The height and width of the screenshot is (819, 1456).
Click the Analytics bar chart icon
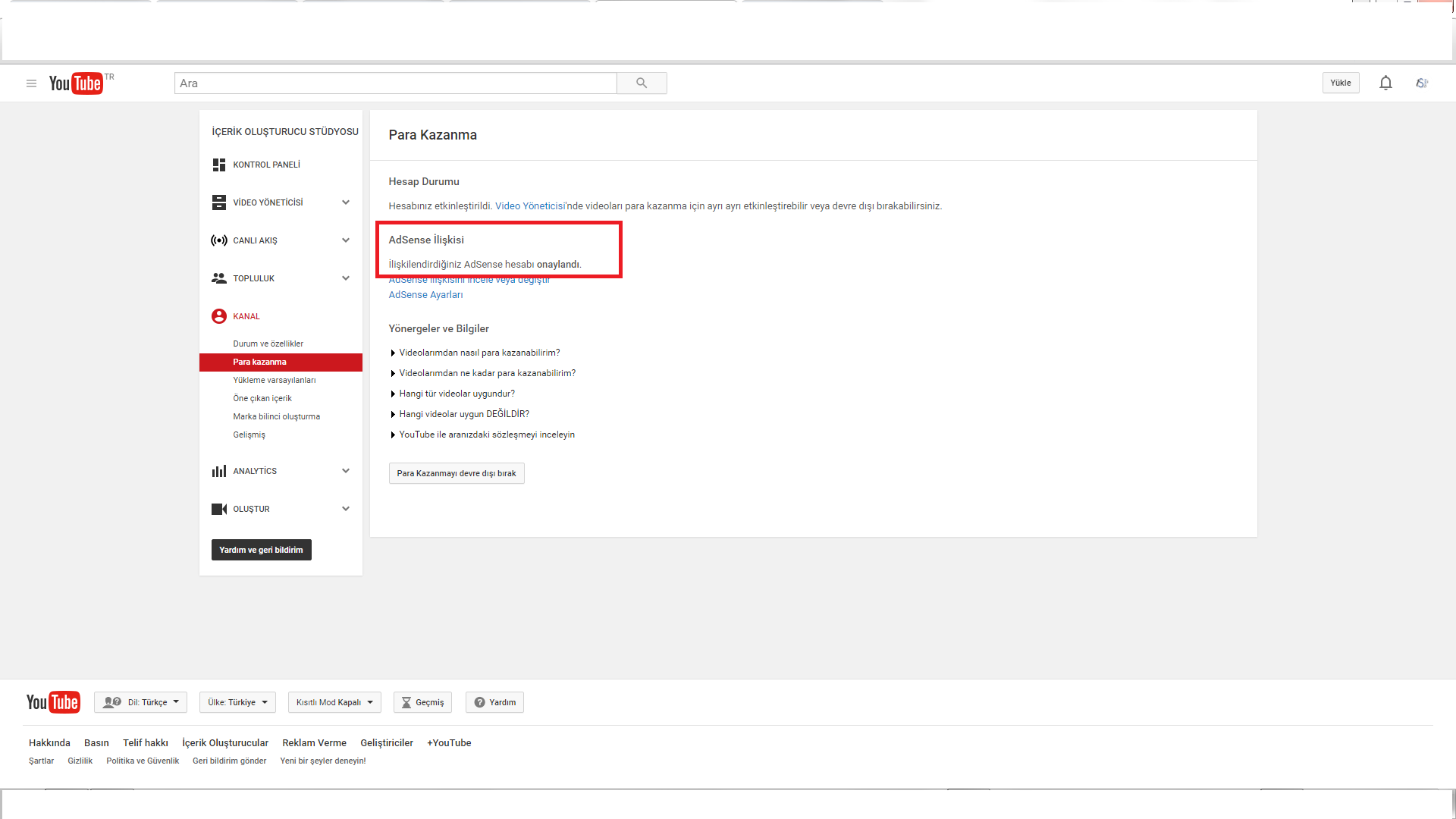(x=219, y=471)
